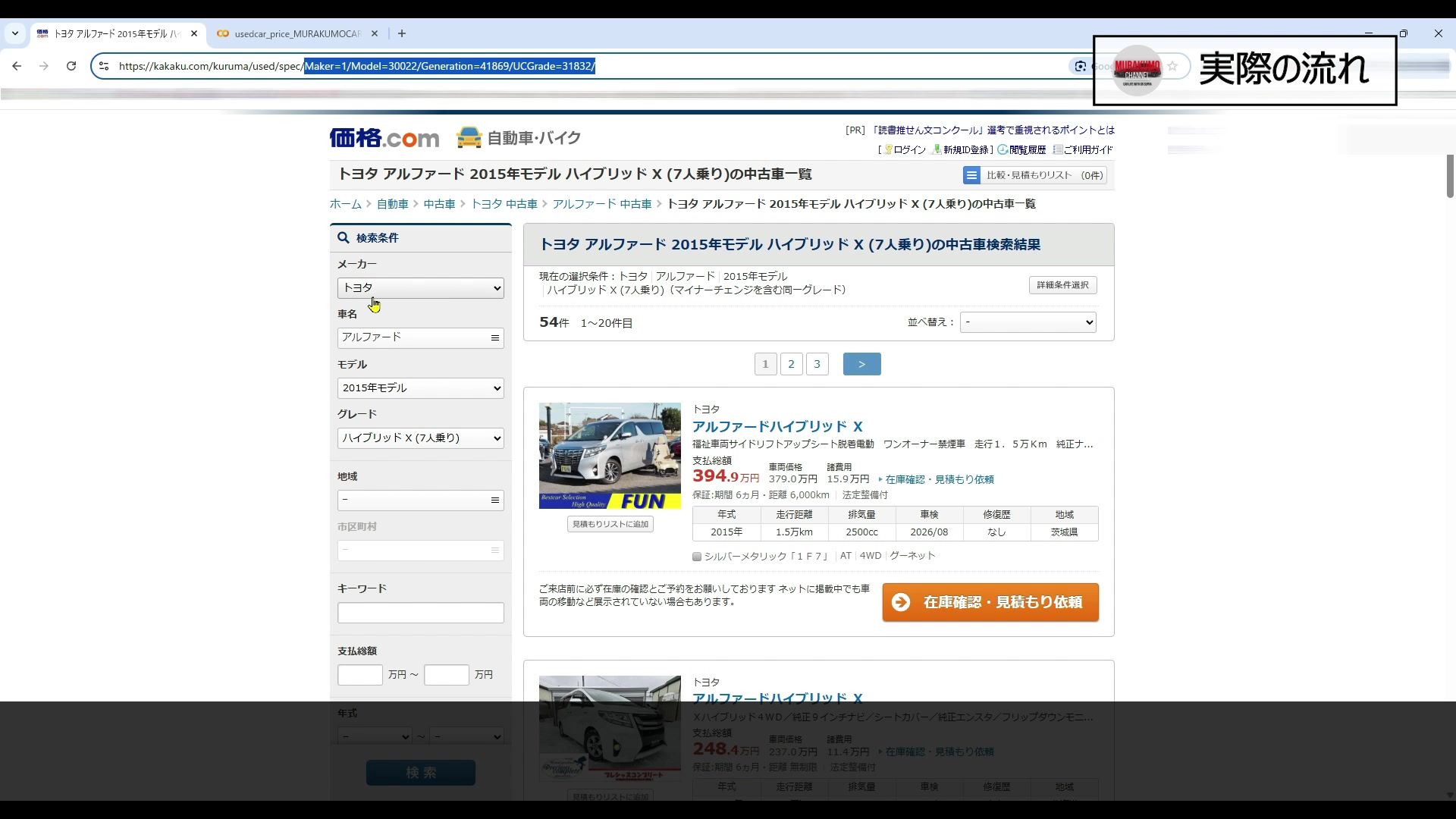Go to 自動車 breadcrumb
Screen dimensions: 1456x819
pos(393,204)
